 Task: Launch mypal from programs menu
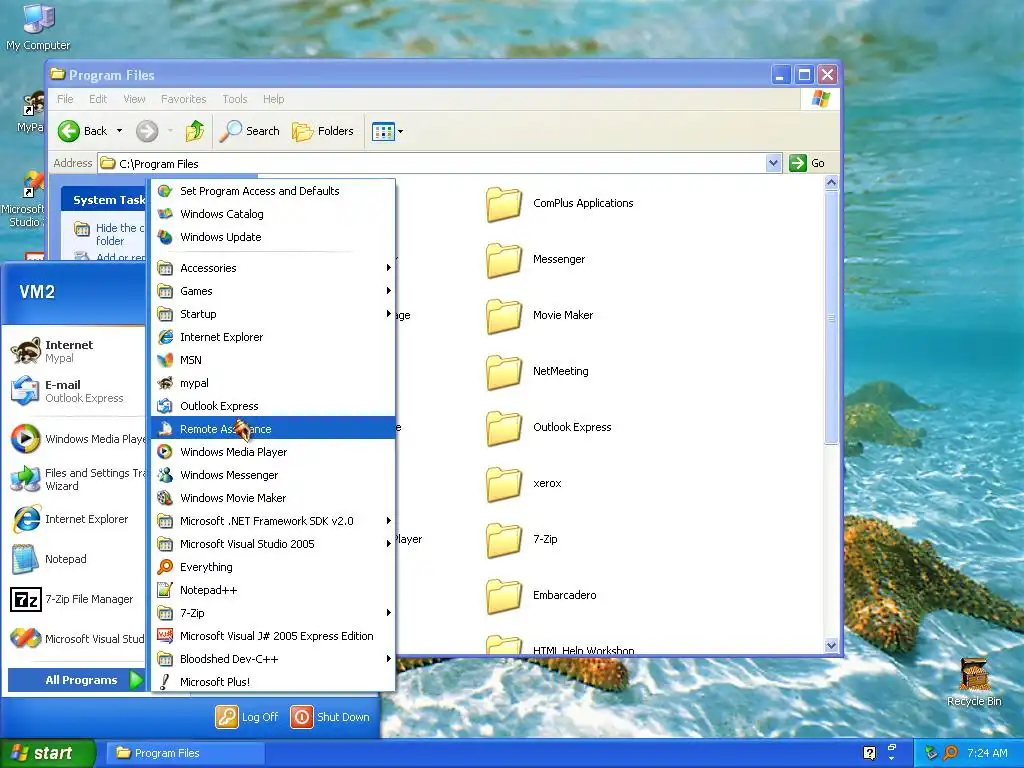pos(273,383)
